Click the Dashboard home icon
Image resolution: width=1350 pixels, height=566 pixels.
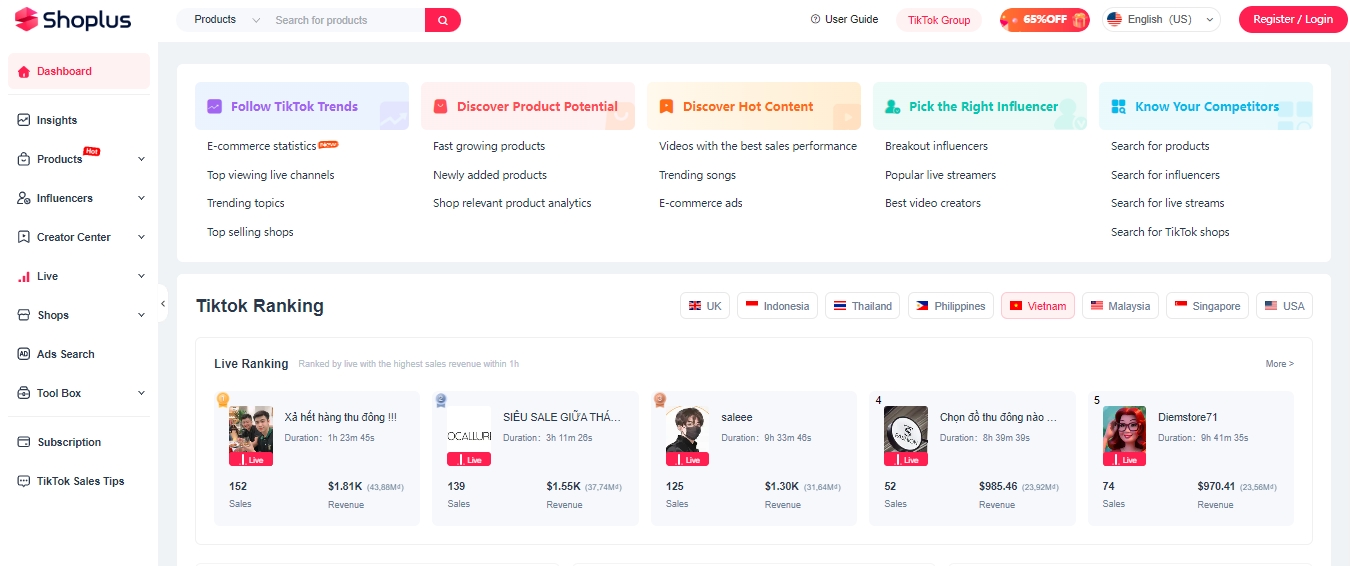[24, 71]
